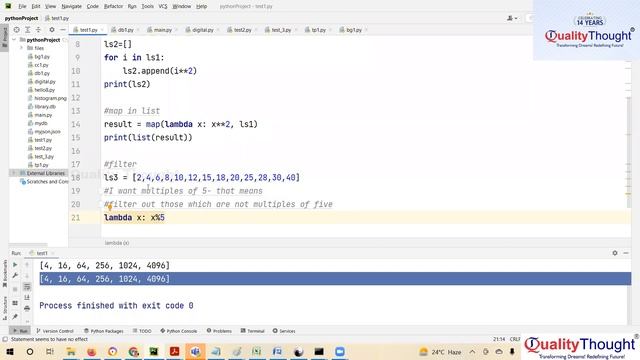Screen dimensions: 640x360
Task: Open Task View on taskbar
Action: 50,351
